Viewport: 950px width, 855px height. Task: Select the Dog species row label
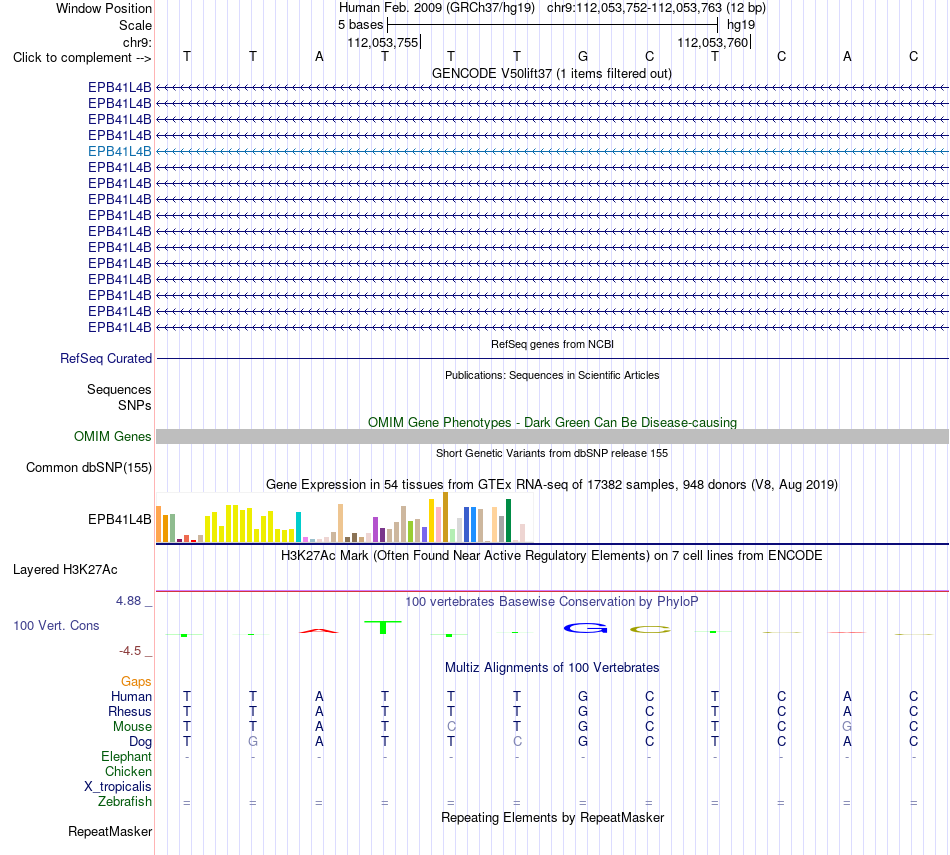tap(140, 742)
